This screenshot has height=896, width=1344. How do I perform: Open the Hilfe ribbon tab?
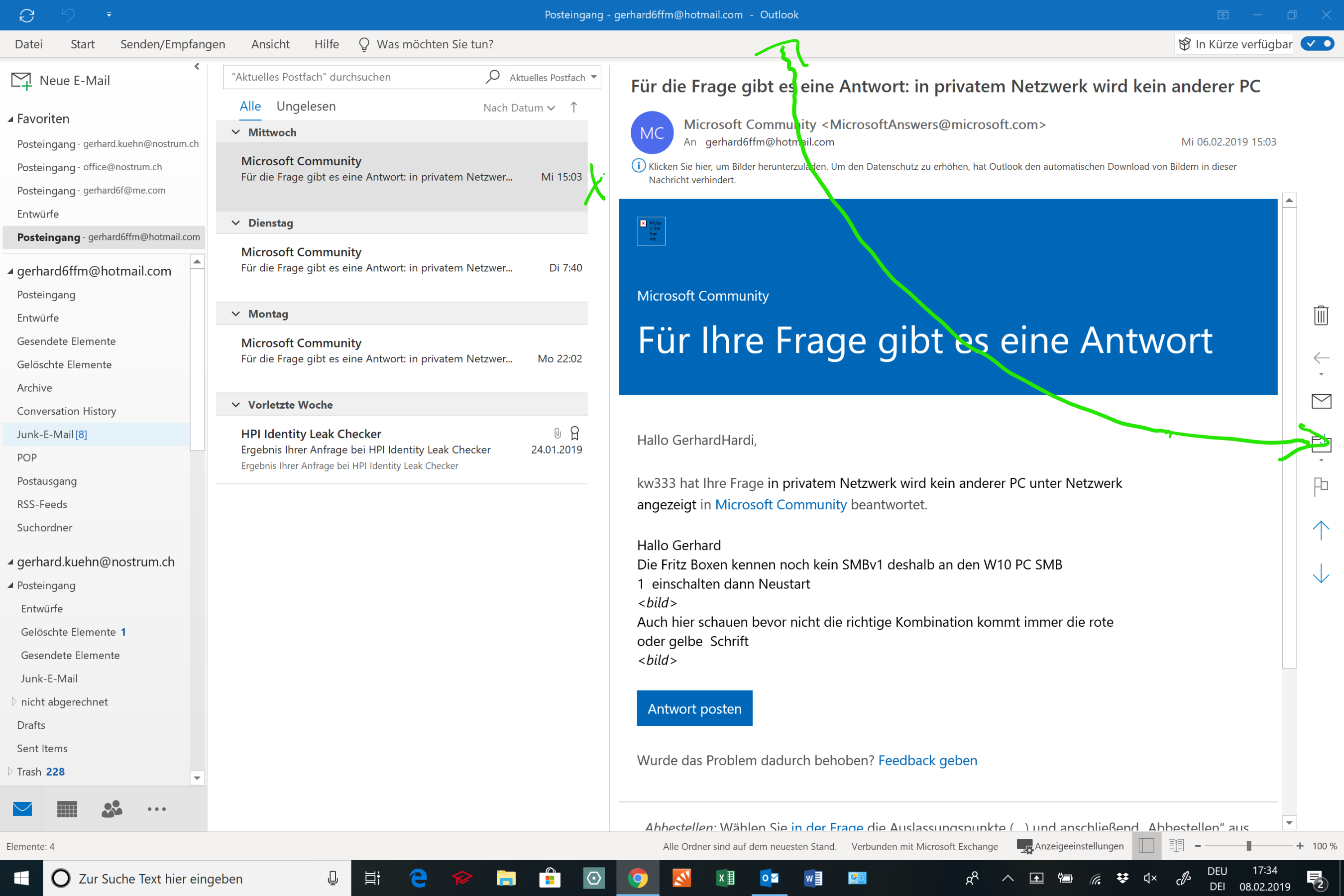(x=326, y=44)
